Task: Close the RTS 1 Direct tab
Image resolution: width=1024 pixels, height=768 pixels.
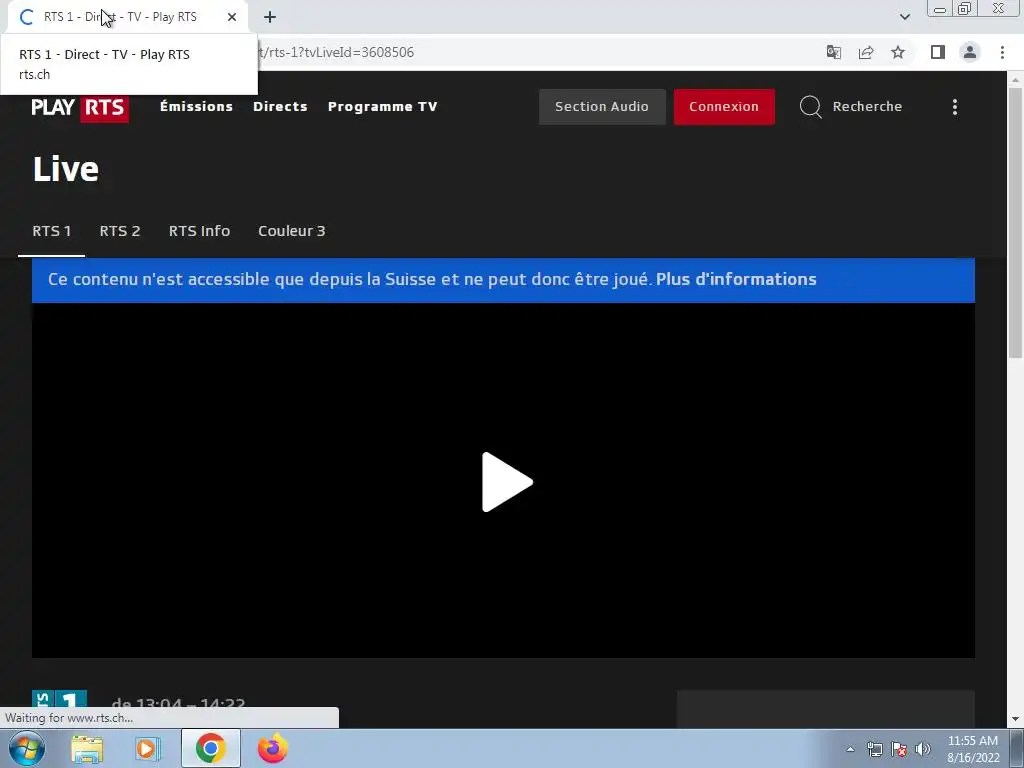Action: [x=232, y=17]
